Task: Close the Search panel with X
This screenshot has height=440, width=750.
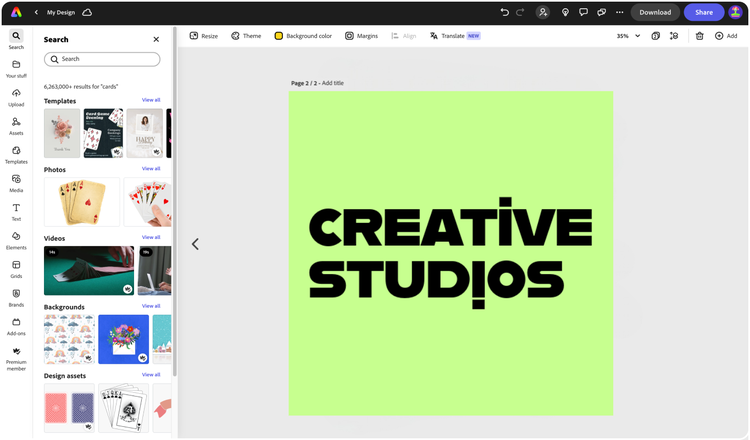Action: coord(156,40)
